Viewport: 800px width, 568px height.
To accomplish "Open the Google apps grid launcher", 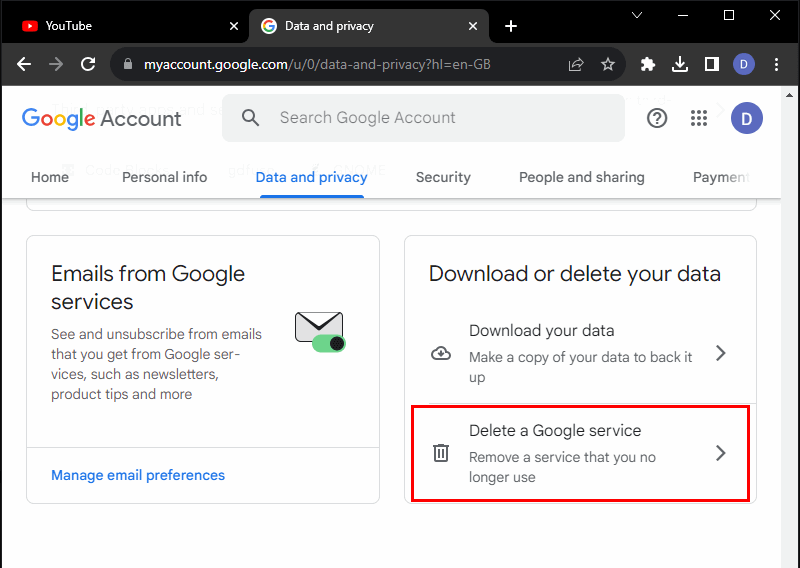I will [x=699, y=118].
